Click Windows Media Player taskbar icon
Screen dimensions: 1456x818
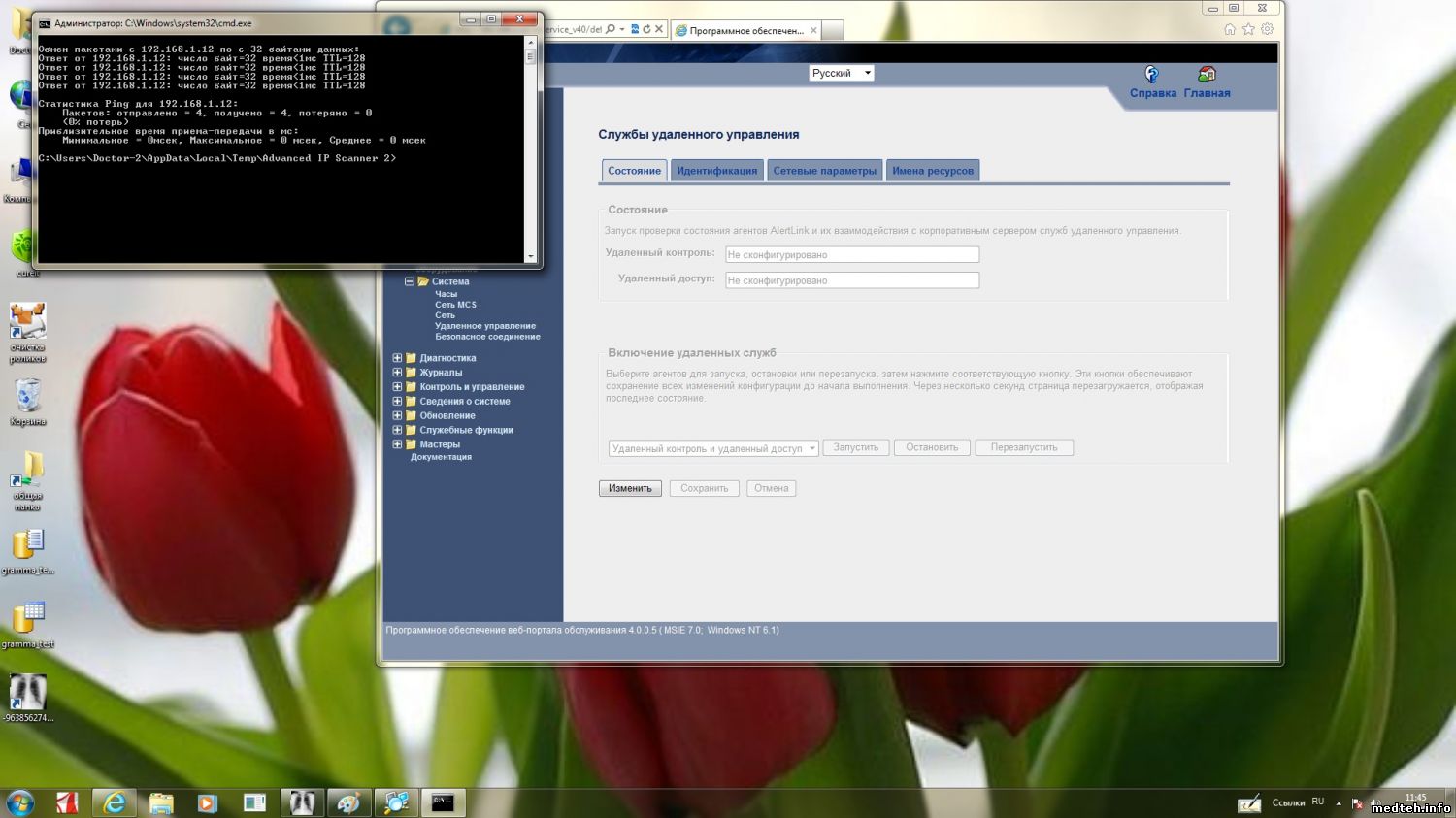point(207,802)
